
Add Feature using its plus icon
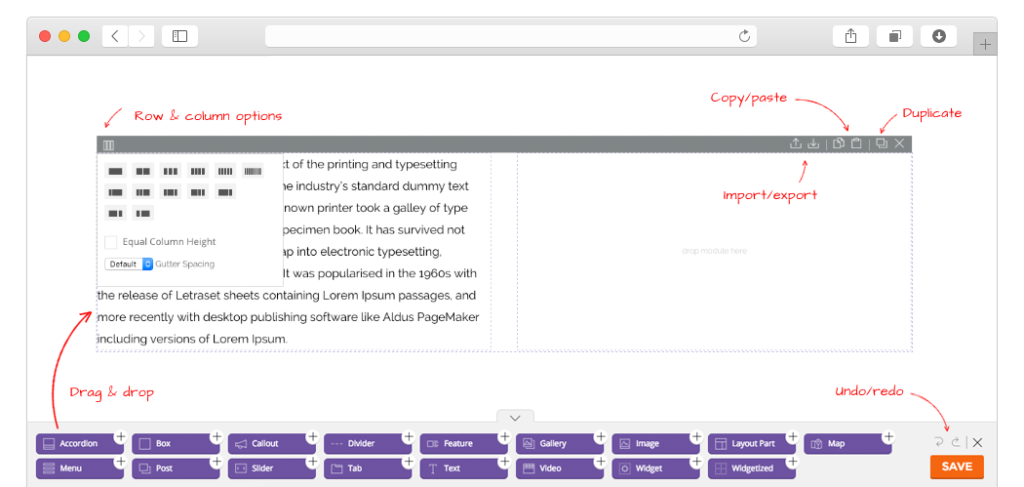click(x=504, y=436)
